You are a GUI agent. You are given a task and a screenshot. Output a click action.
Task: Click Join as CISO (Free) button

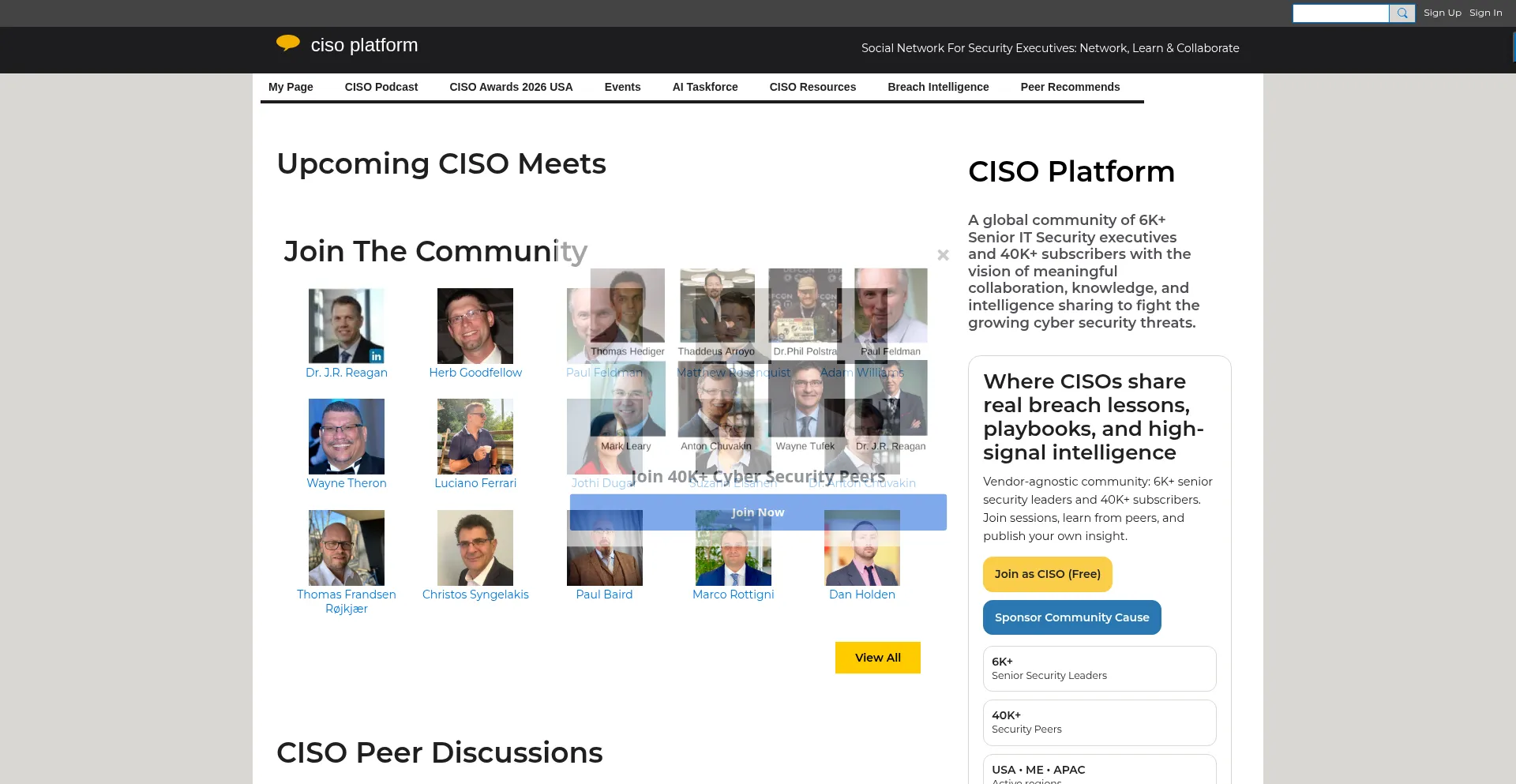[x=1047, y=574]
